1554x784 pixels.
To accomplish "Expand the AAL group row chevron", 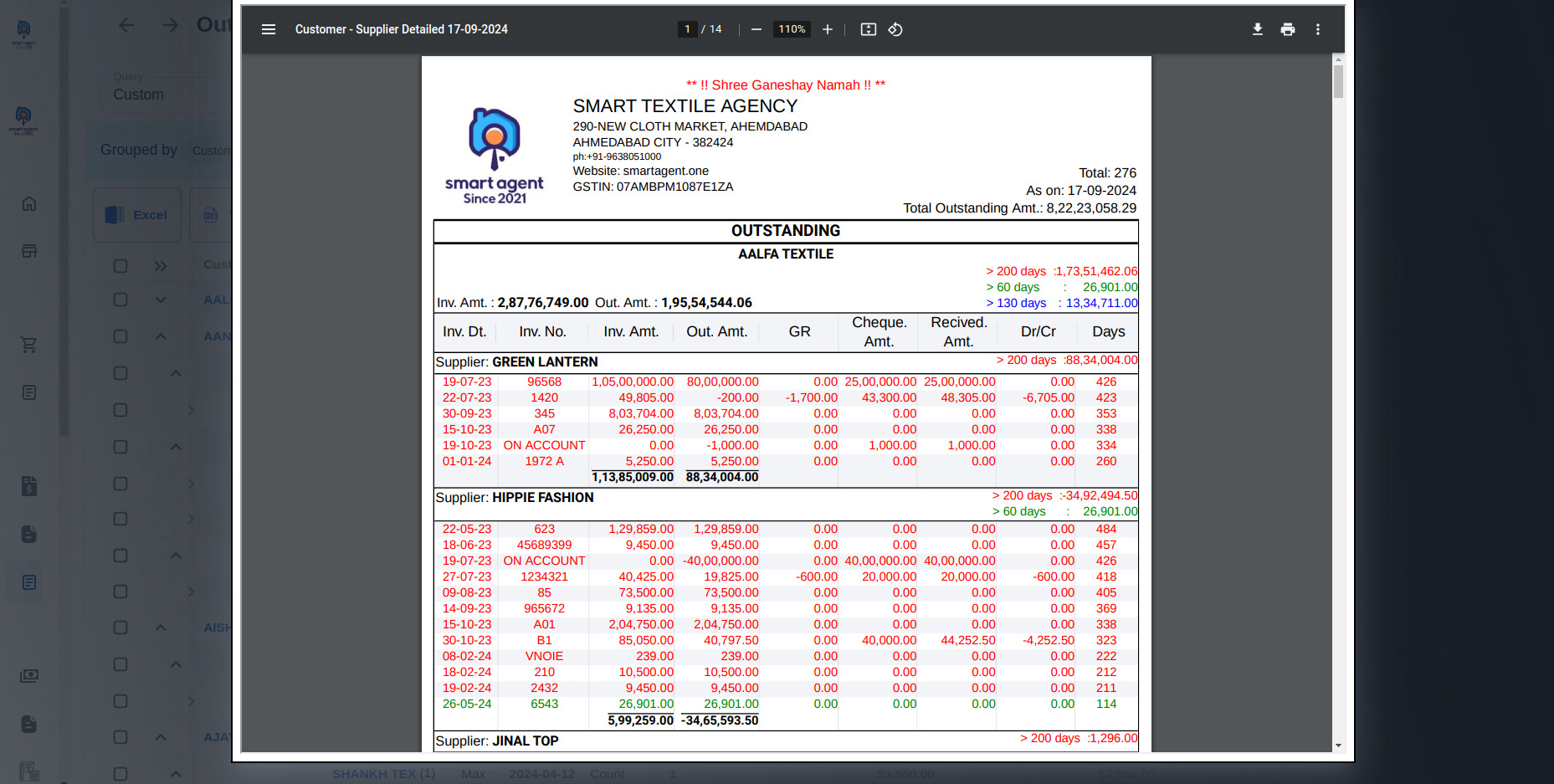I will point(161,300).
